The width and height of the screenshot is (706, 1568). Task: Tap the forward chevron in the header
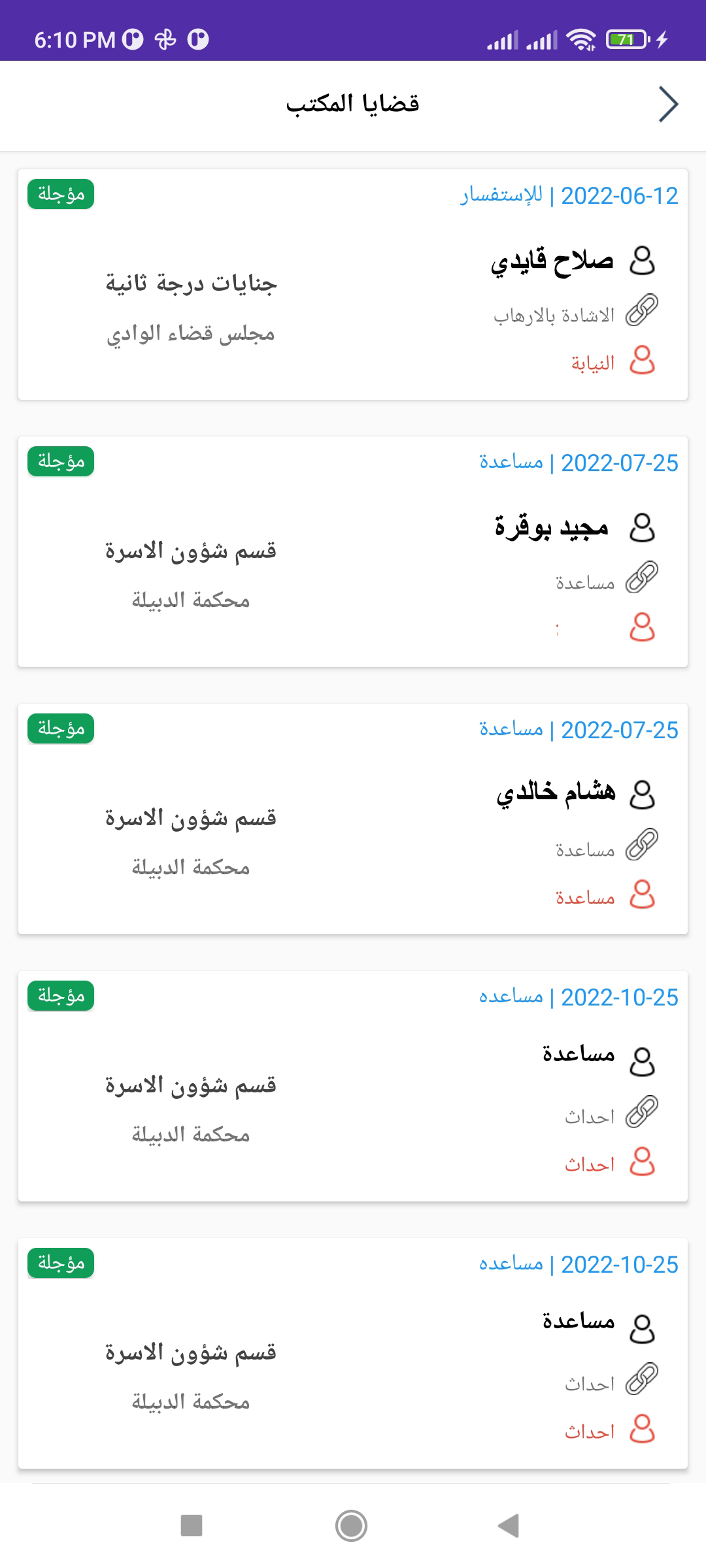tap(668, 105)
